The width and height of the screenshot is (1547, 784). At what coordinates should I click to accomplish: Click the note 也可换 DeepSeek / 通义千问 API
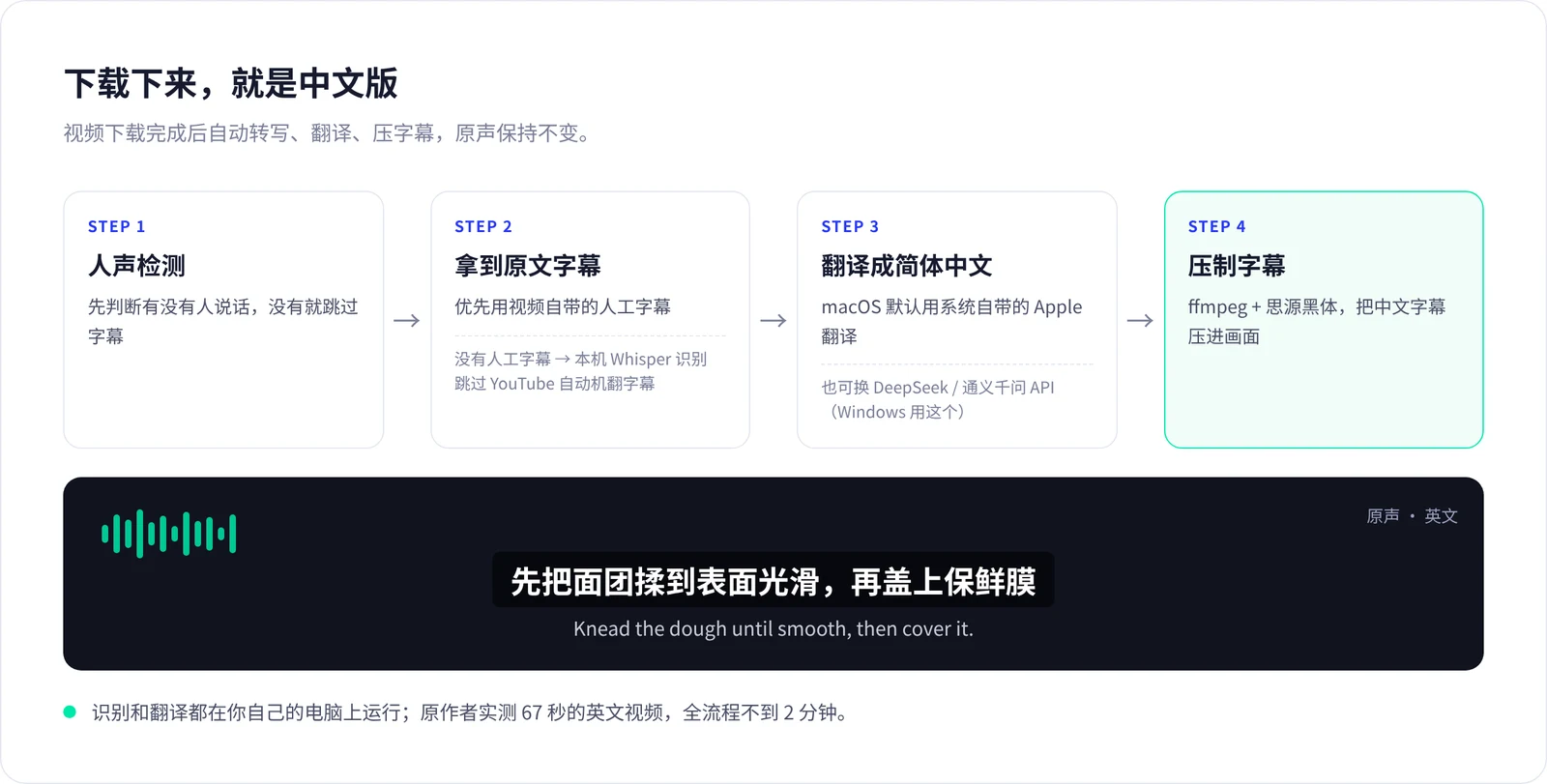coord(938,388)
